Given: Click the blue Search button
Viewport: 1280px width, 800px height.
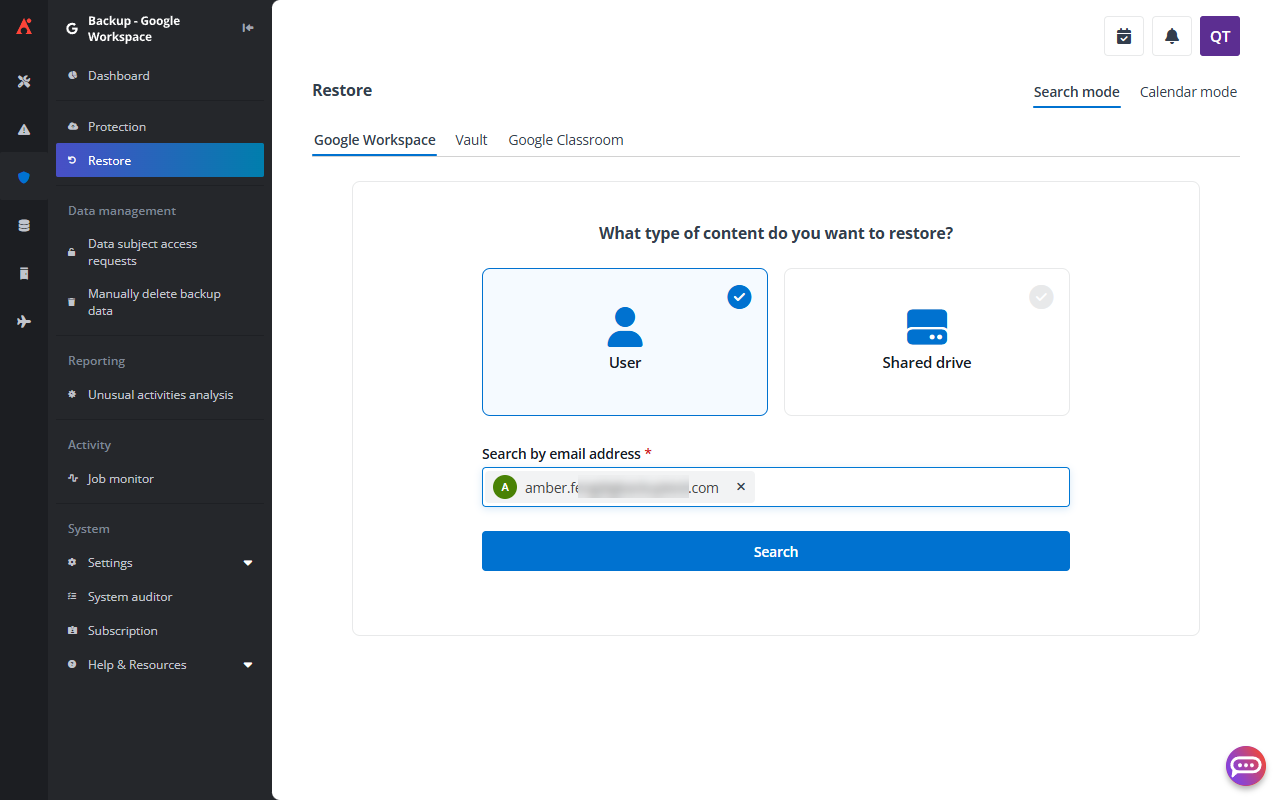Looking at the screenshot, I should click(776, 551).
